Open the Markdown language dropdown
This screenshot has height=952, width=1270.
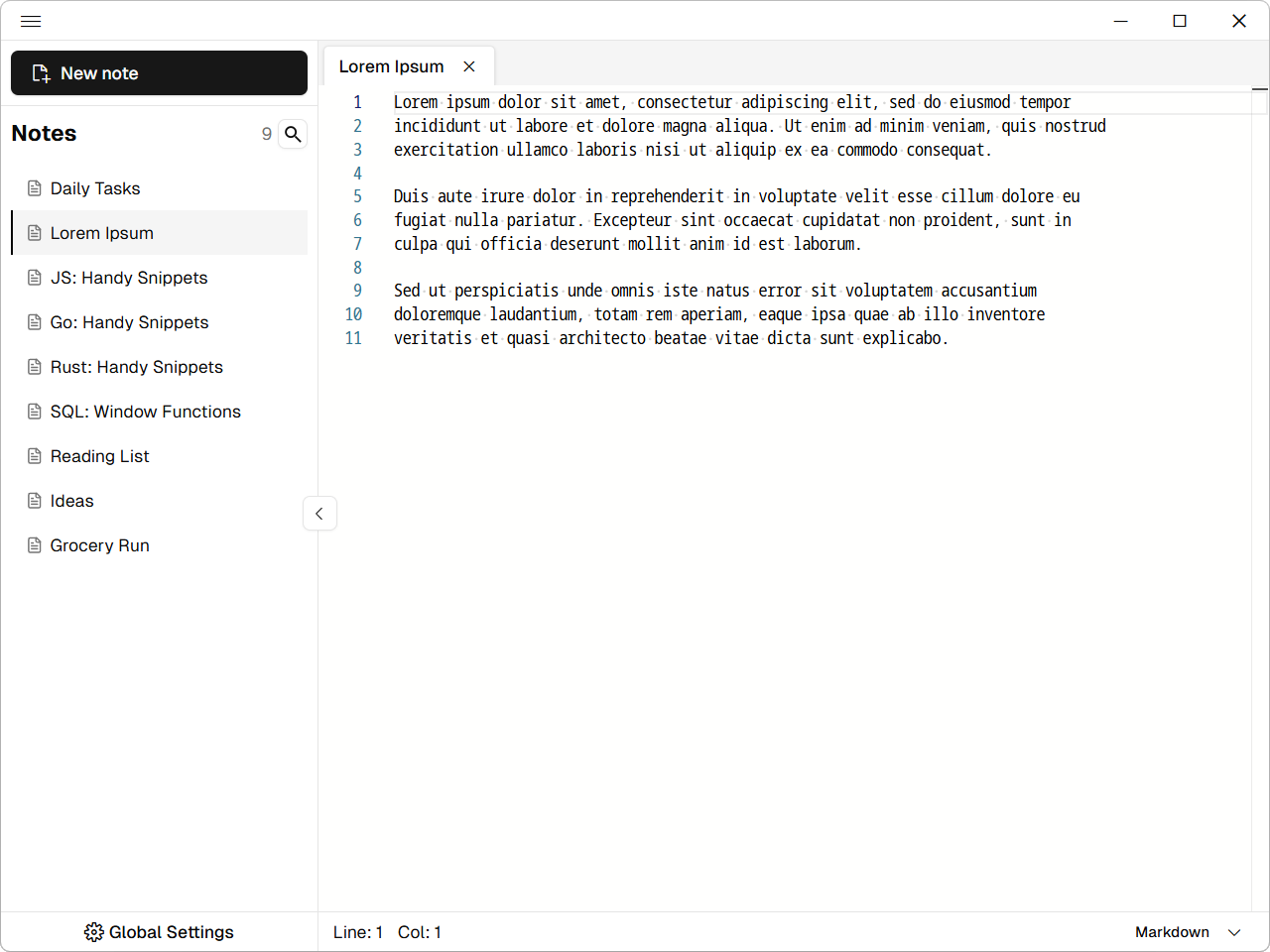[1188, 932]
